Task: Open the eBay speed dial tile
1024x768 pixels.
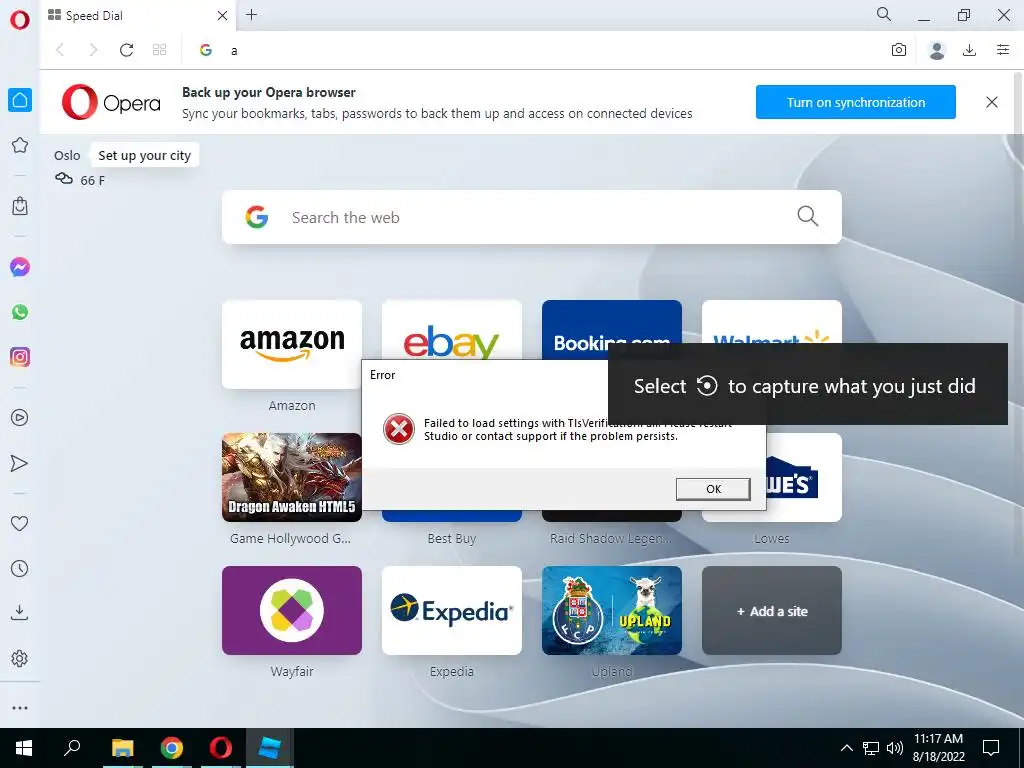Action: [451, 329]
